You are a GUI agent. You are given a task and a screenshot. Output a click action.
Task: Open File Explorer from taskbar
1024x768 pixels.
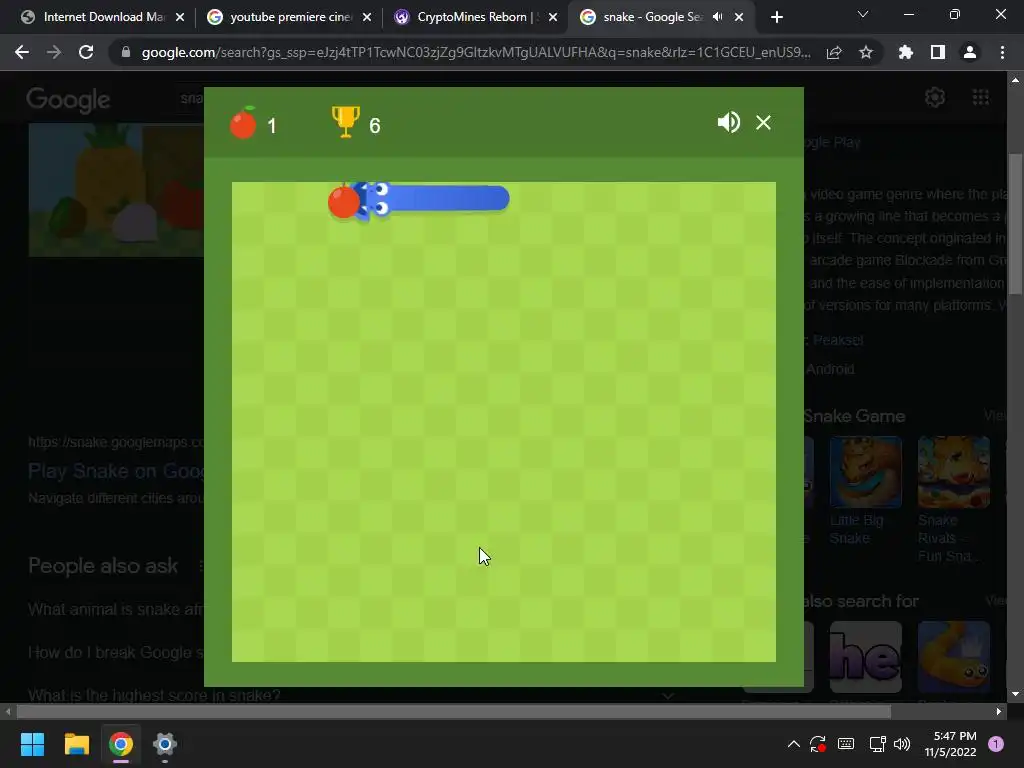tap(76, 744)
